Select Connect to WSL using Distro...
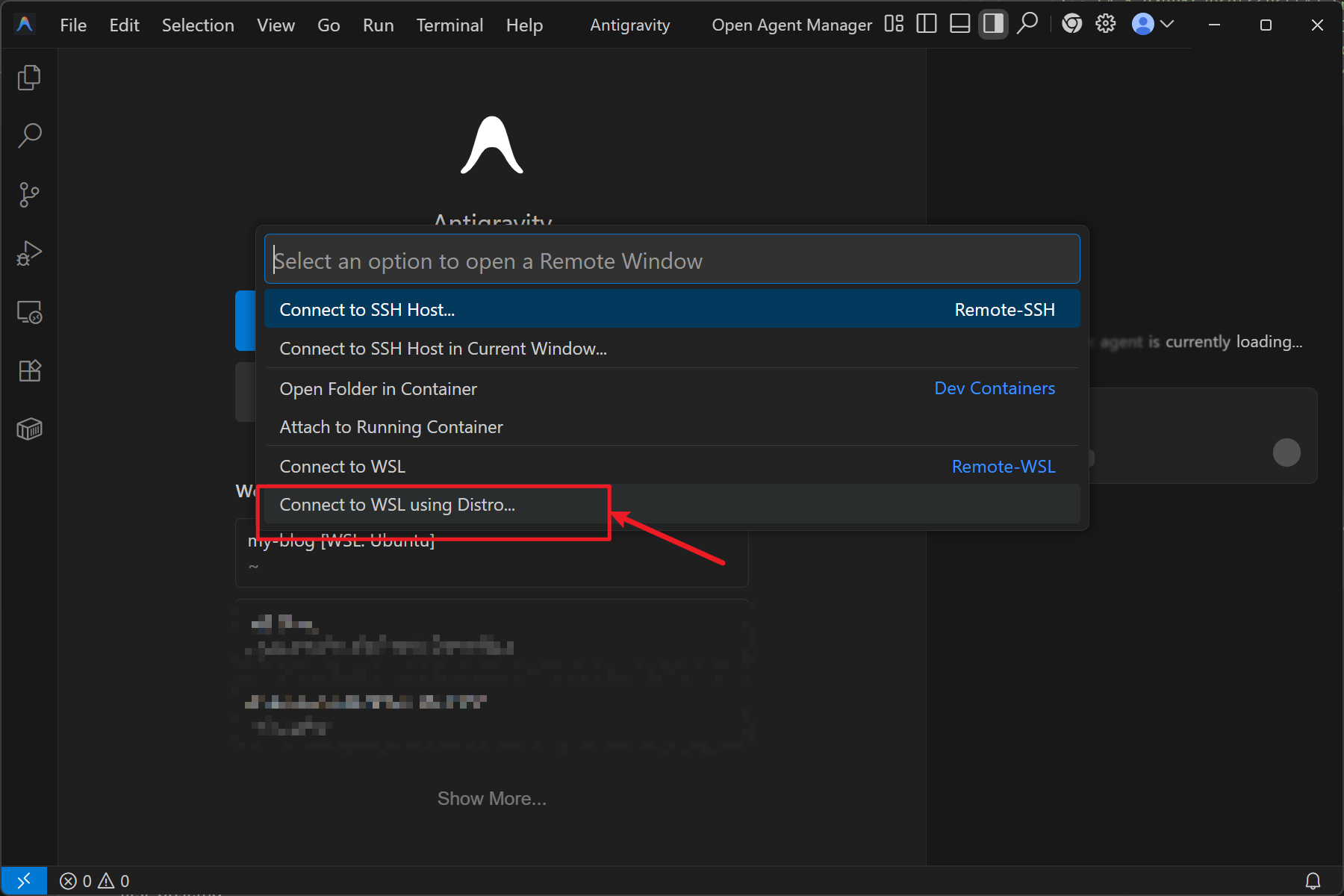This screenshot has width=1344, height=896. (x=397, y=505)
